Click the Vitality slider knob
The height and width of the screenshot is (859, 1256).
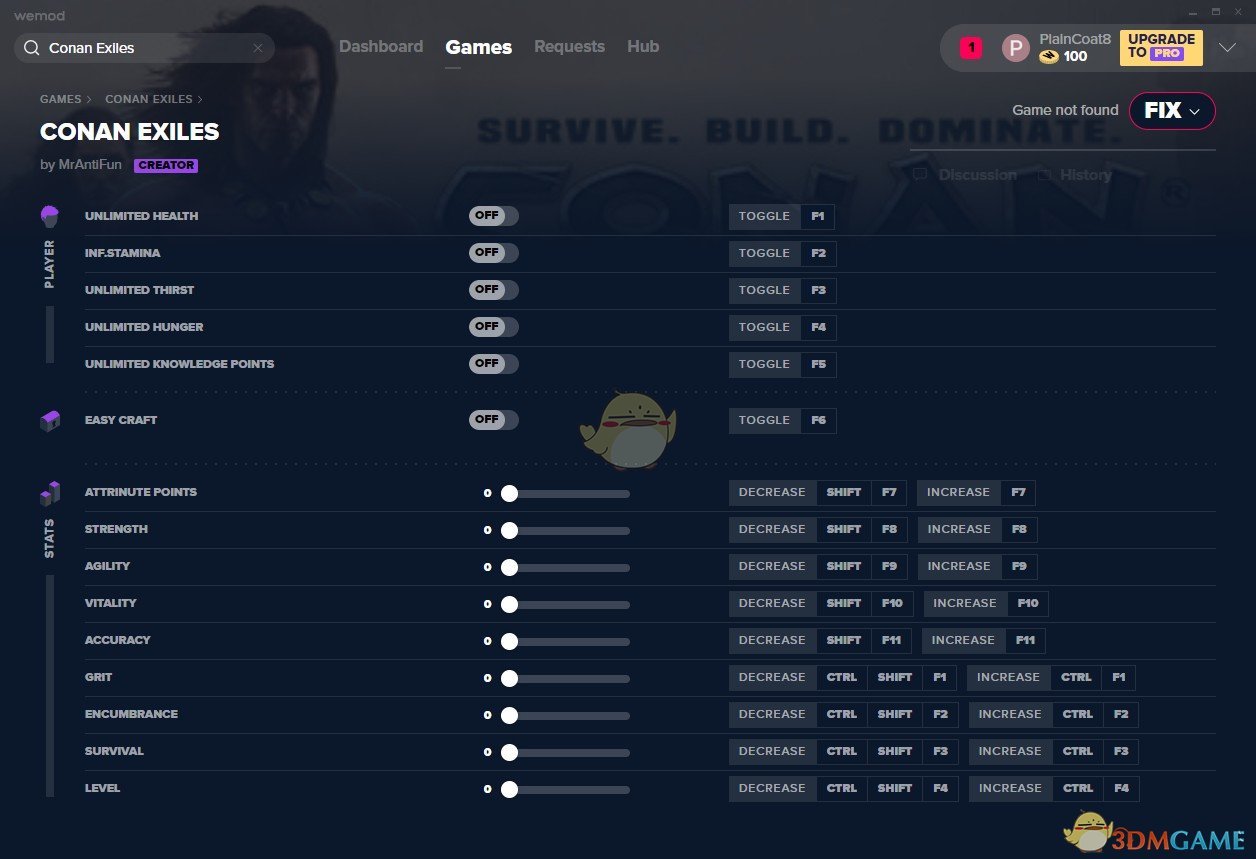click(509, 604)
